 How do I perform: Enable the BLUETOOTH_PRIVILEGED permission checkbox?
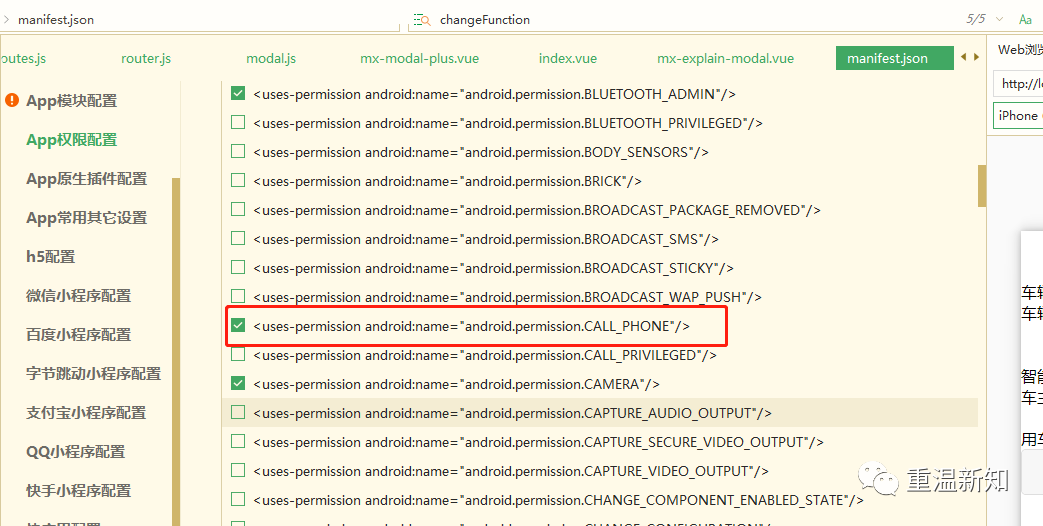click(237, 122)
